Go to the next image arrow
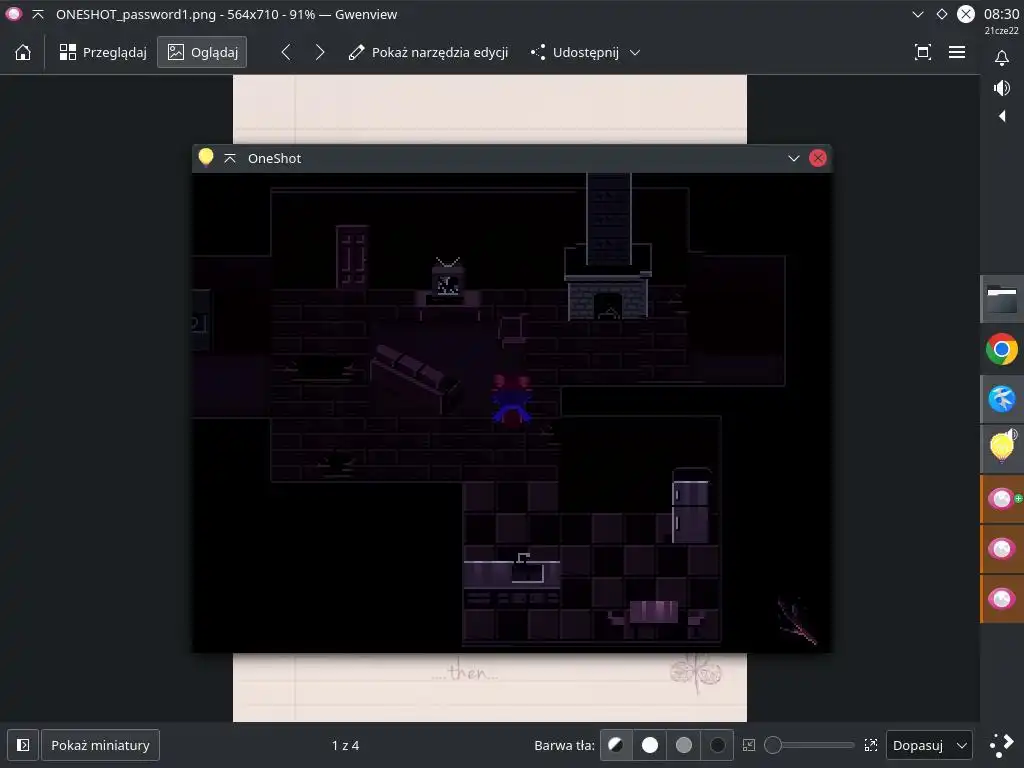 (x=319, y=52)
